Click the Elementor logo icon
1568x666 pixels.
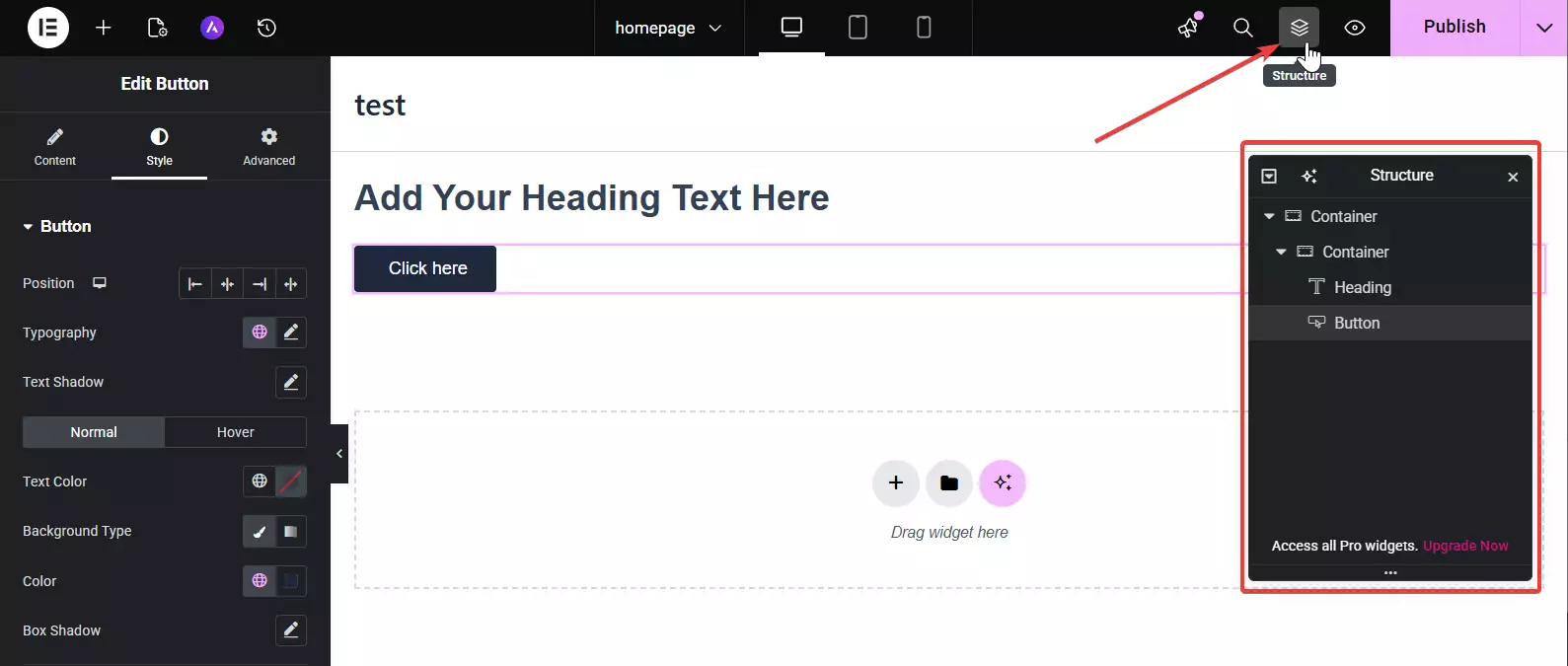[x=47, y=28]
